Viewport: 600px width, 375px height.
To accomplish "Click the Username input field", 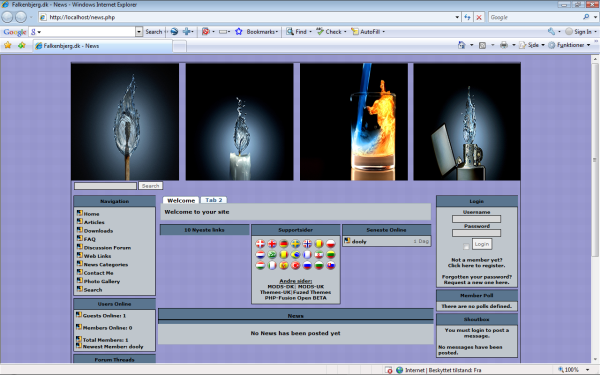I will (476, 219).
